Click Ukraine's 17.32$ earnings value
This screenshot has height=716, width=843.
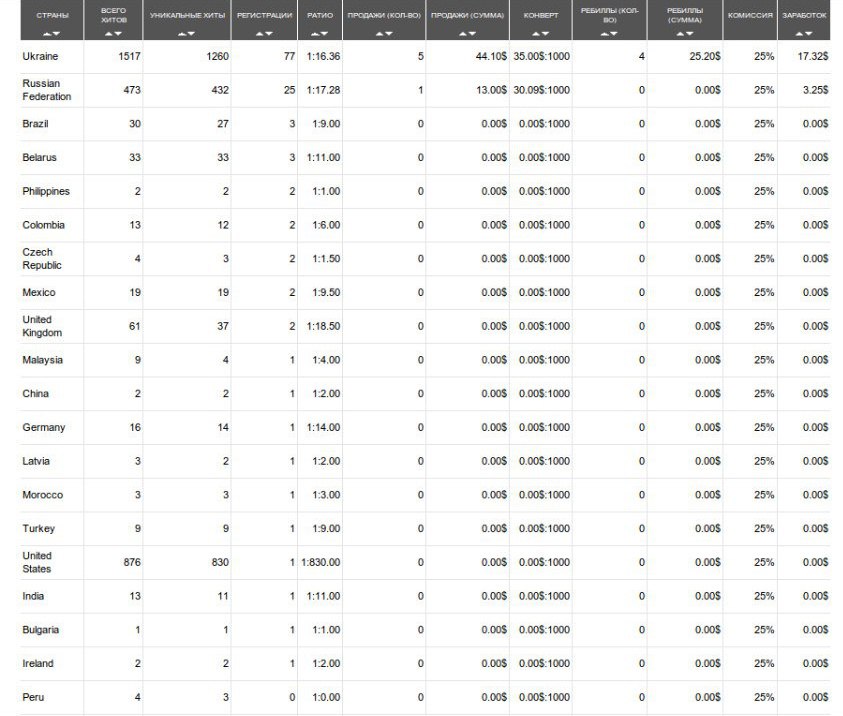[x=812, y=56]
